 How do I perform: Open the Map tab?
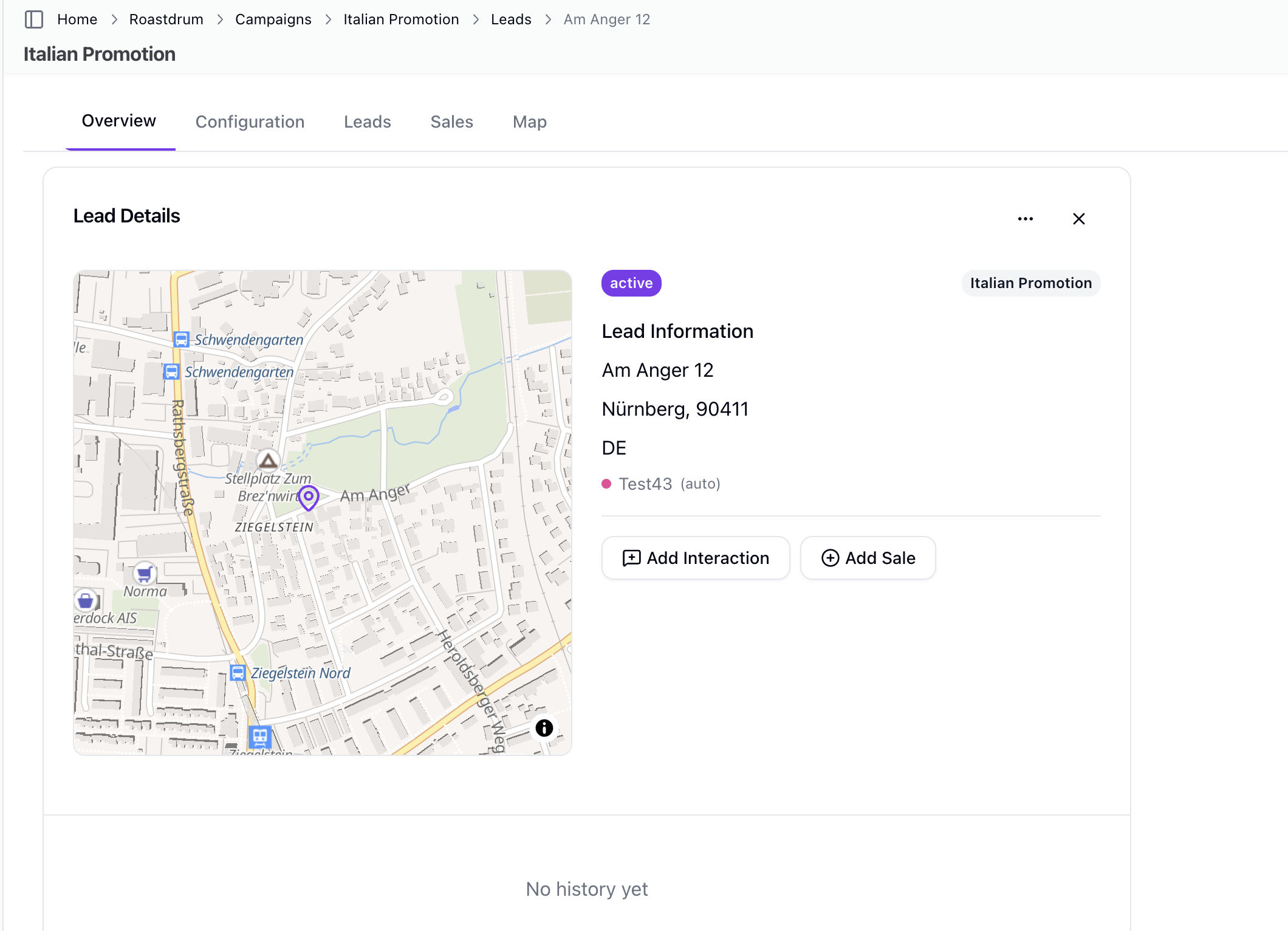(529, 122)
